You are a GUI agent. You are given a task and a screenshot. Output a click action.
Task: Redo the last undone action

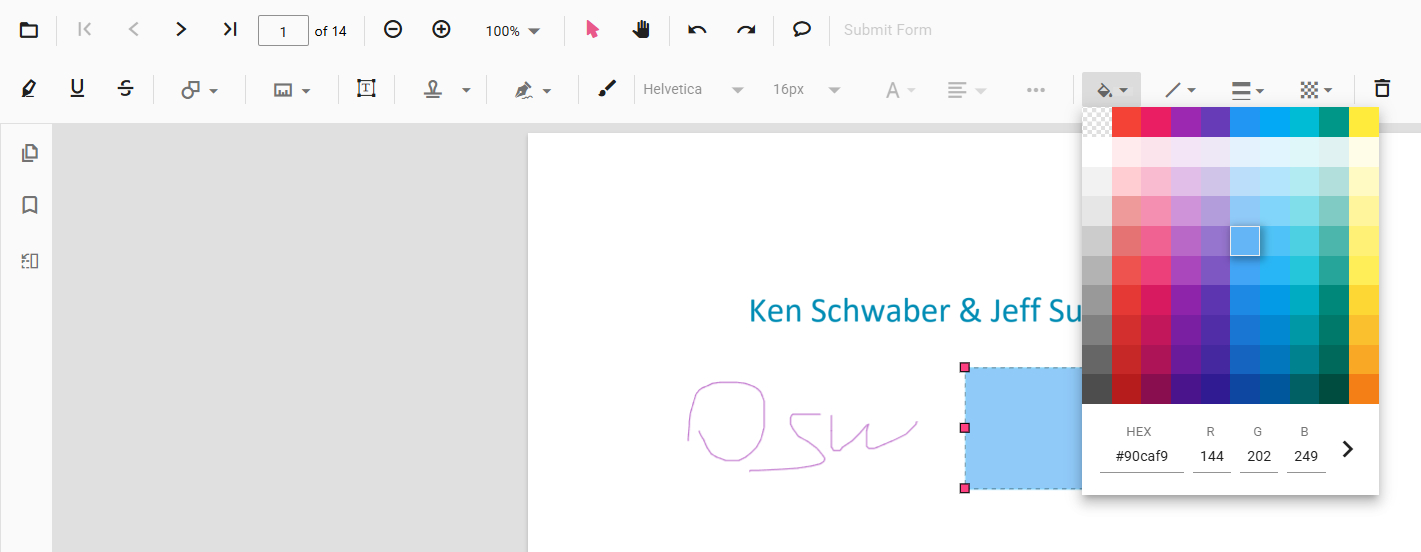pos(746,30)
